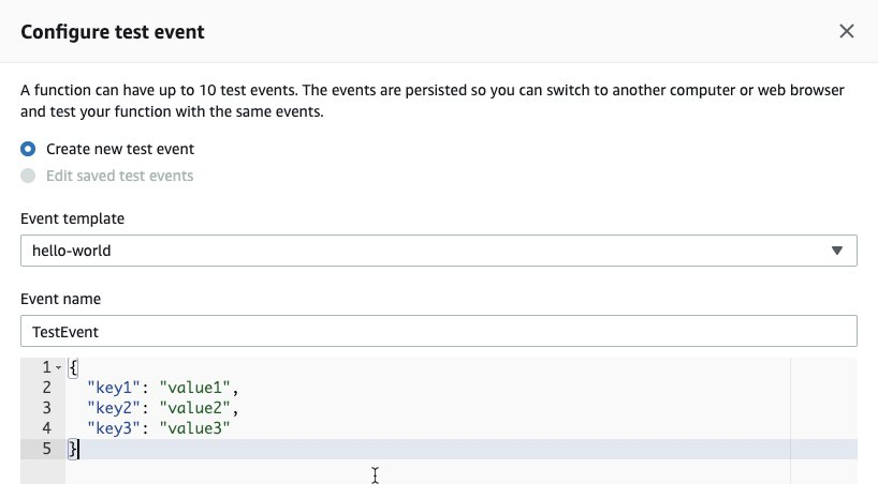The height and width of the screenshot is (485, 879).
Task: Close the Configure test event dialog
Action: pos(846,31)
